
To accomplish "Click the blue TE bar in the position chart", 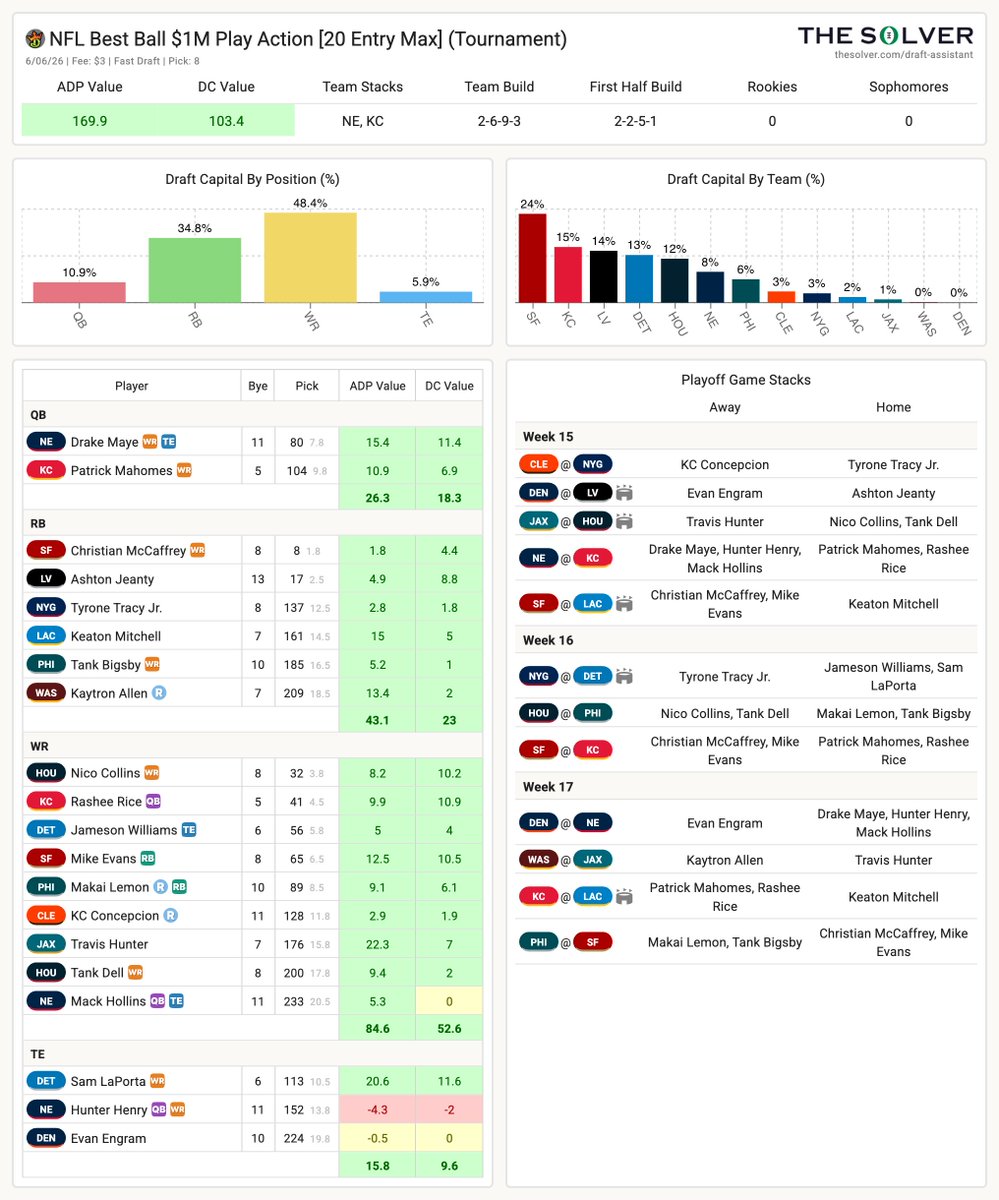I will pyautogui.click(x=426, y=297).
